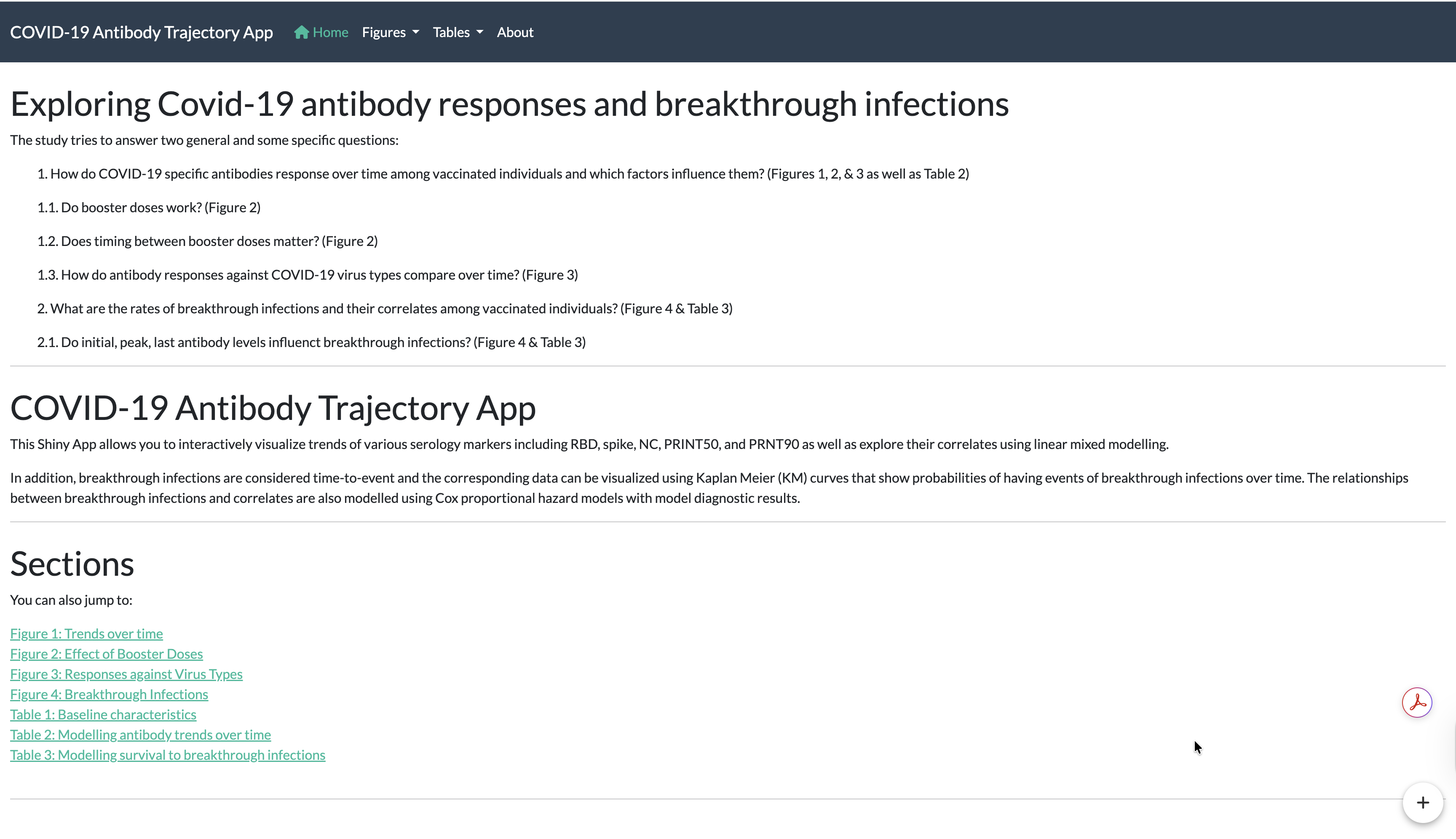This screenshot has width=1456, height=839.
Task: Expand the Figures dropdown menu
Action: click(390, 32)
